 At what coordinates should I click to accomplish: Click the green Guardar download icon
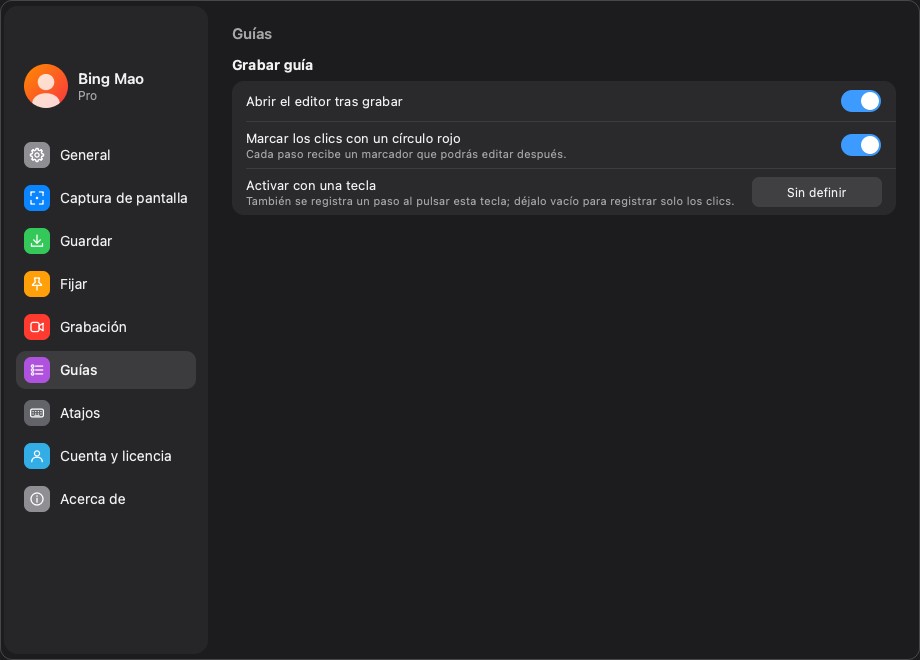click(37, 241)
